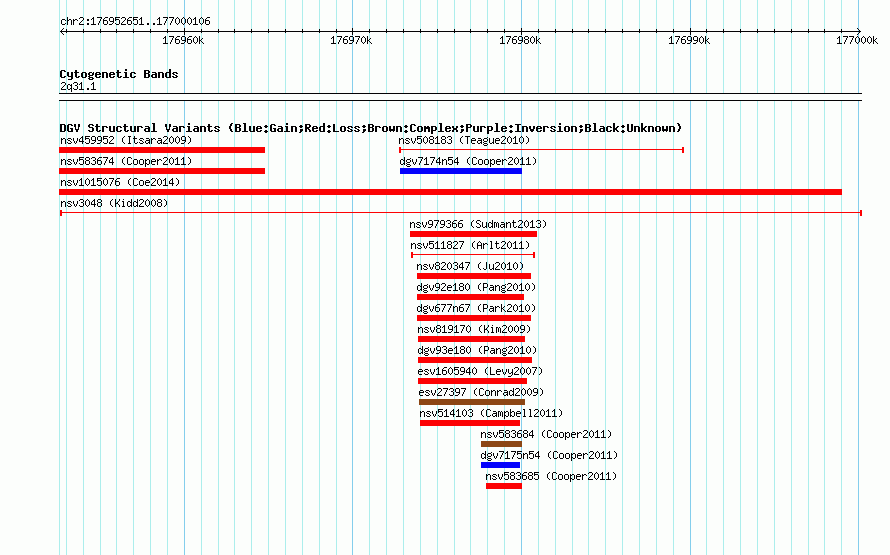Select the red bar under nsv583674

162,171
